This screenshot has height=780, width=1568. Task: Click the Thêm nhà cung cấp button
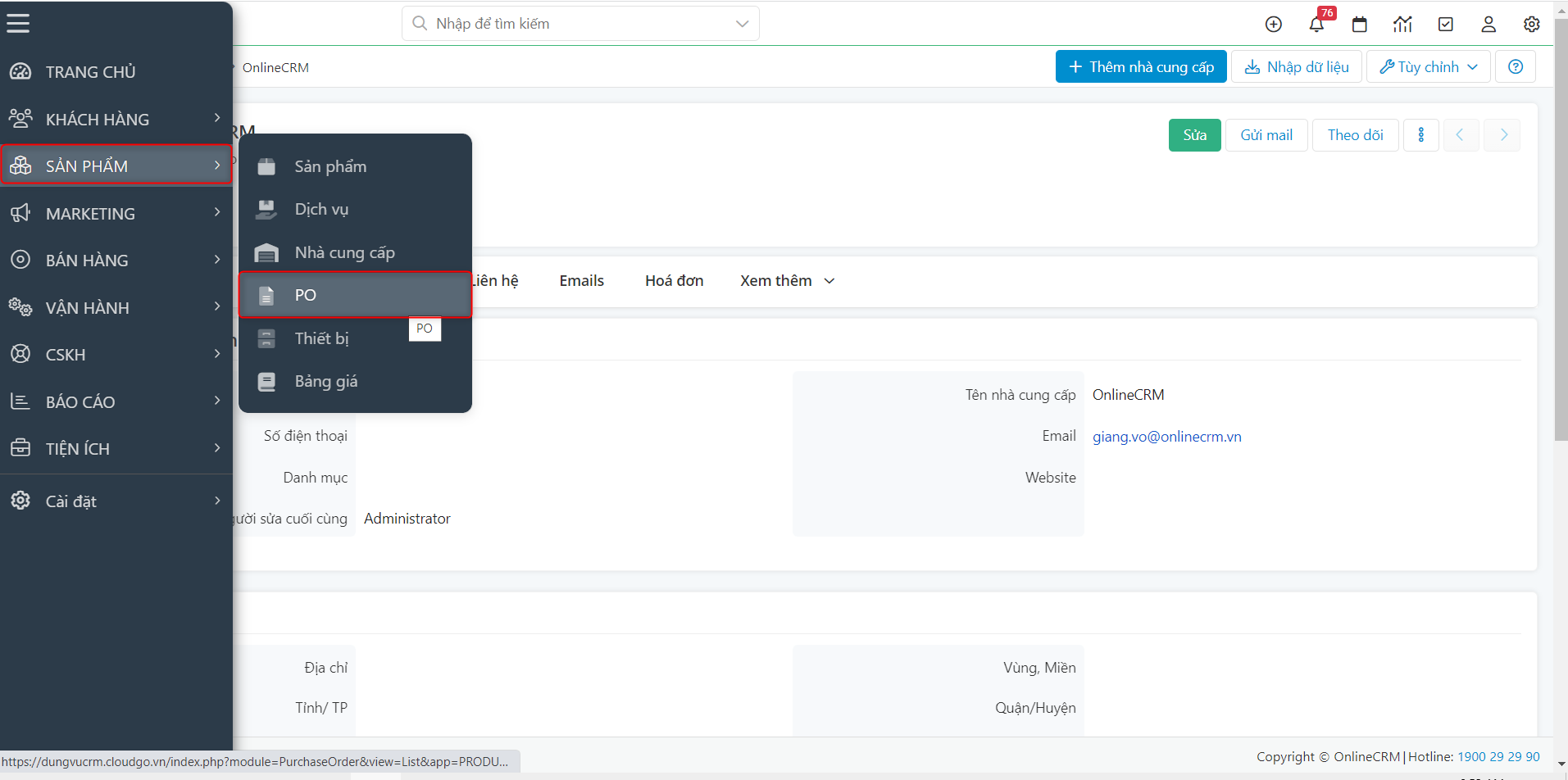[x=1141, y=66]
